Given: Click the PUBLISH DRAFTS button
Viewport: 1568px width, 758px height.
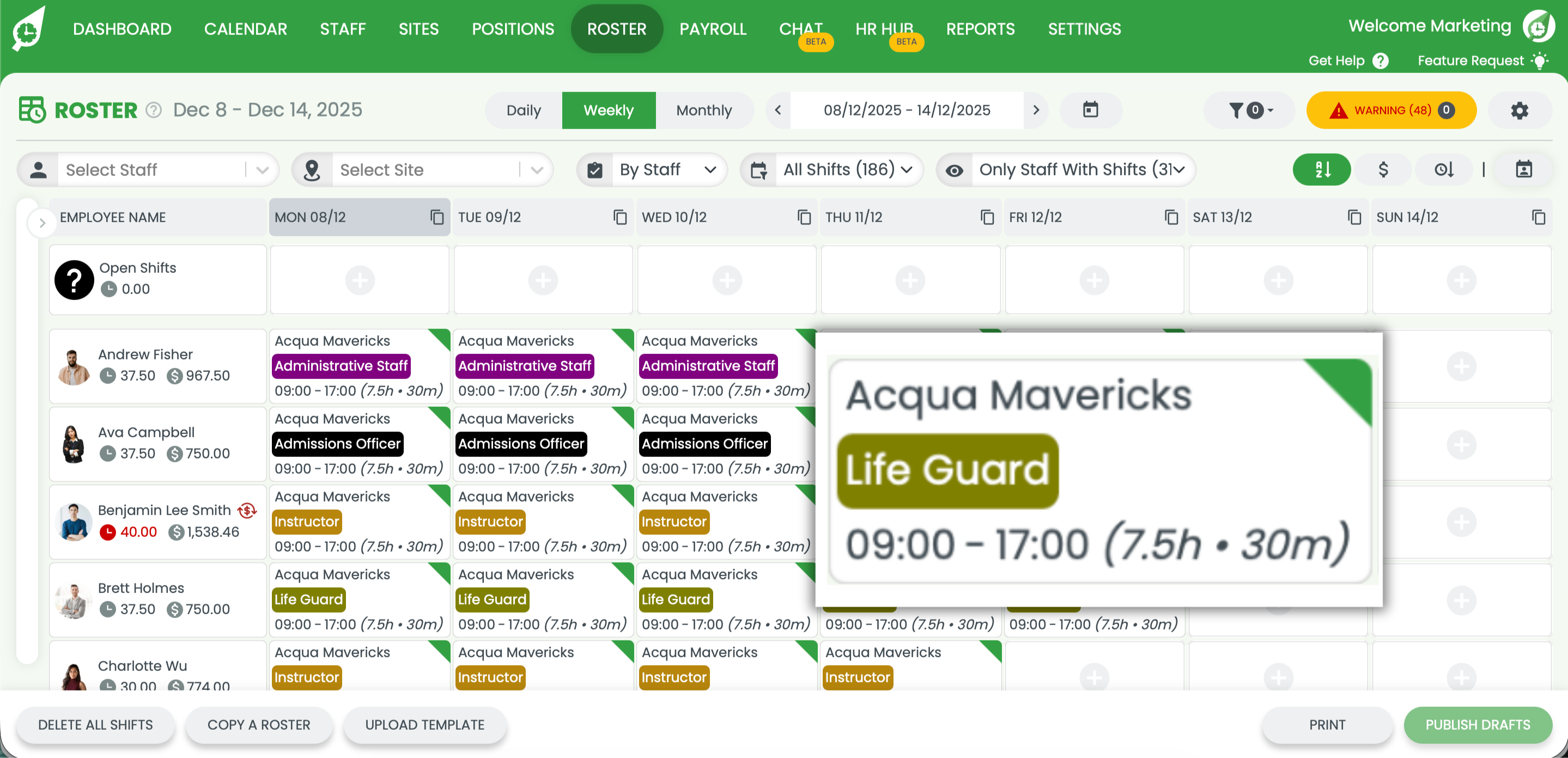Looking at the screenshot, I should click(1478, 725).
